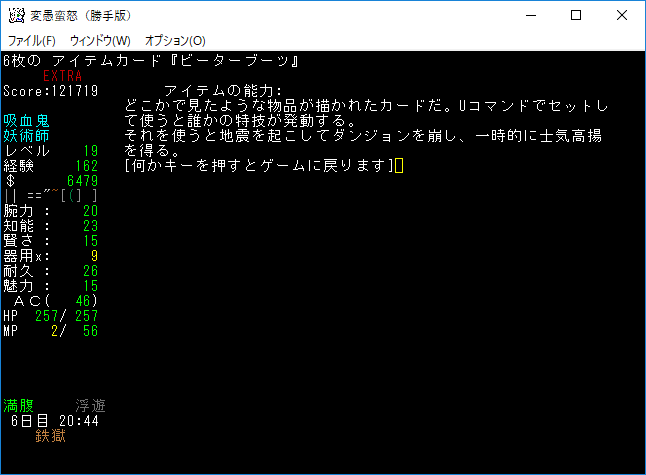Open the ウィンドウ(W) menu
Image resolution: width=646 pixels, height=475 pixels.
click(x=100, y=41)
